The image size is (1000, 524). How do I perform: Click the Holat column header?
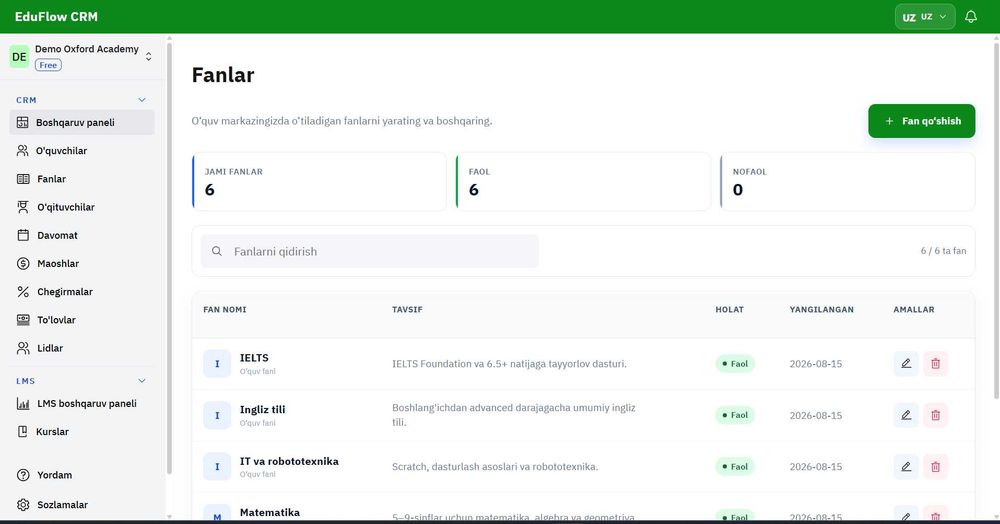tap(729, 309)
